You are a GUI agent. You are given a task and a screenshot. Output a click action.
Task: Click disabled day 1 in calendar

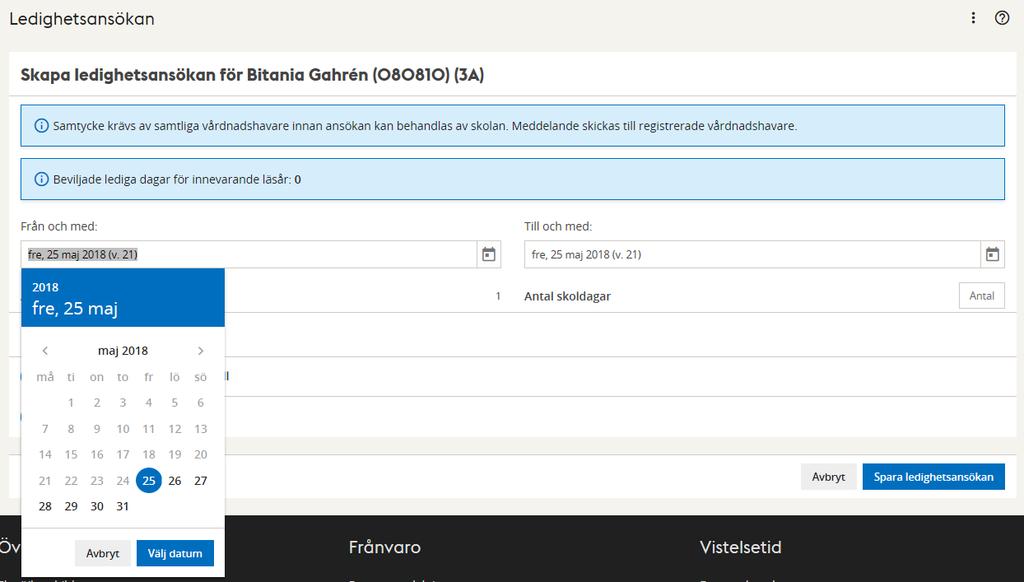[71, 403]
